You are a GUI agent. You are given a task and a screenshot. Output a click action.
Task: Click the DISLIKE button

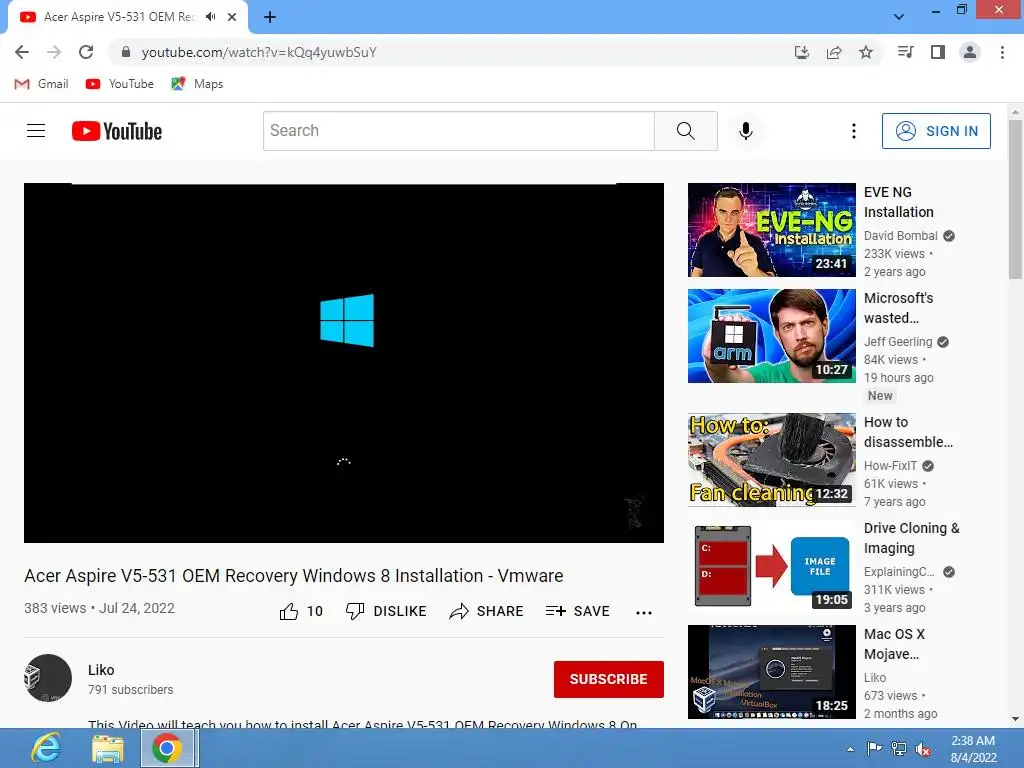pyautogui.click(x=386, y=611)
